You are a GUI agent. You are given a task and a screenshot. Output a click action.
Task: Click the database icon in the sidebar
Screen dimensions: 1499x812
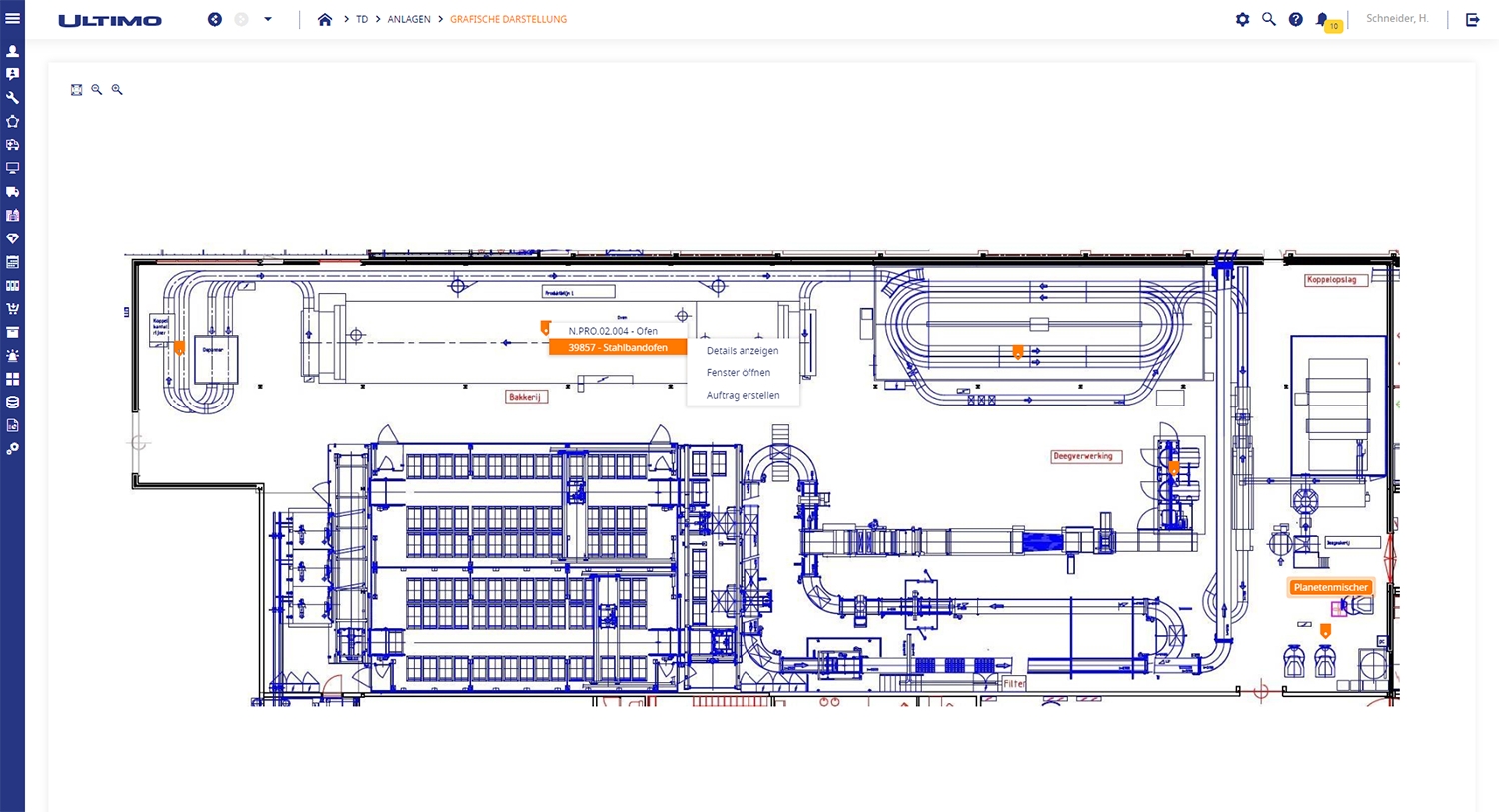click(12, 403)
